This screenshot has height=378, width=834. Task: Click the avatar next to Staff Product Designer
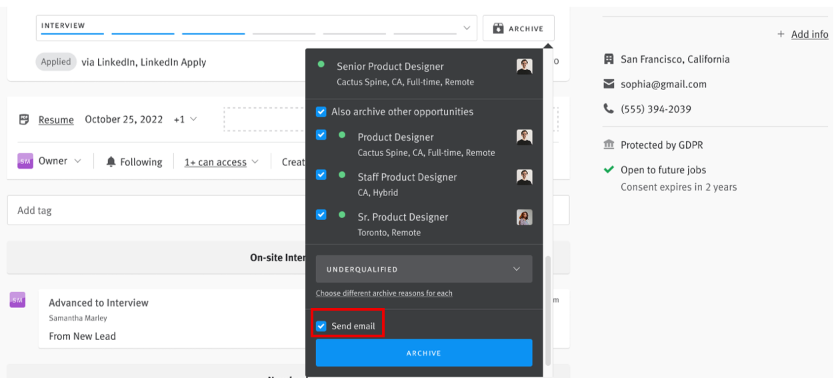pyautogui.click(x=524, y=177)
